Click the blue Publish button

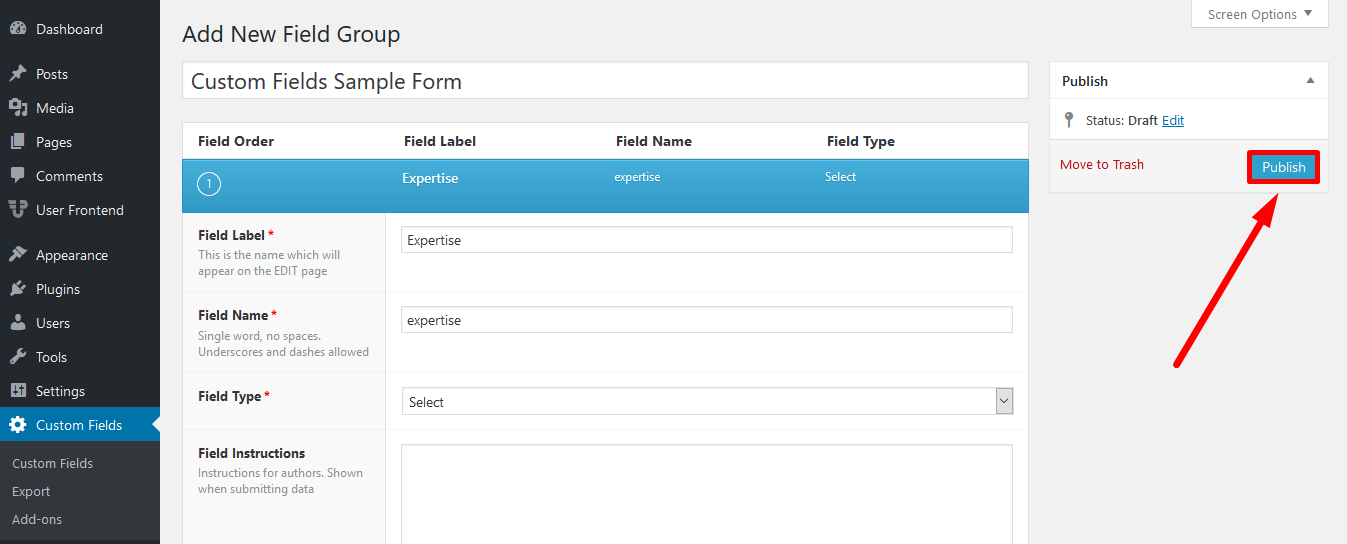tap(1283, 167)
